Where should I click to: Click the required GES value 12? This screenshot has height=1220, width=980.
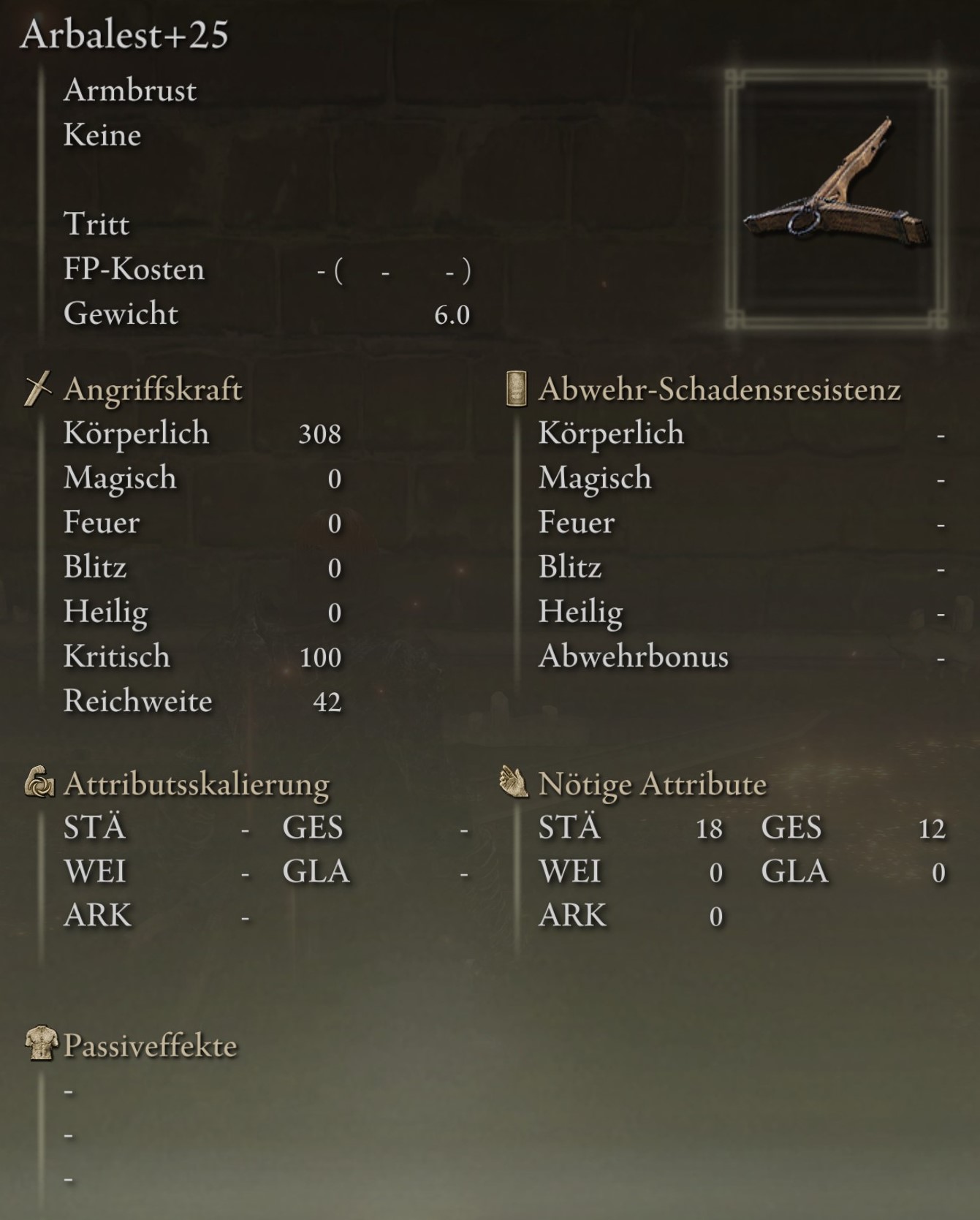932,829
